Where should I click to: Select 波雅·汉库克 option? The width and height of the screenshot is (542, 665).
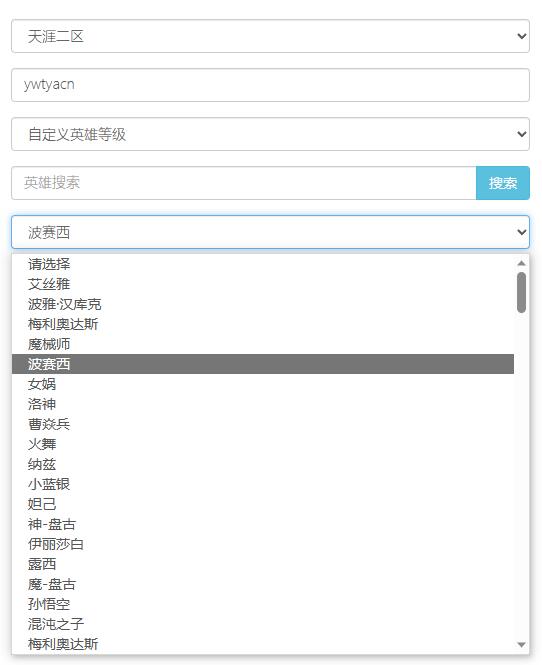pos(263,304)
